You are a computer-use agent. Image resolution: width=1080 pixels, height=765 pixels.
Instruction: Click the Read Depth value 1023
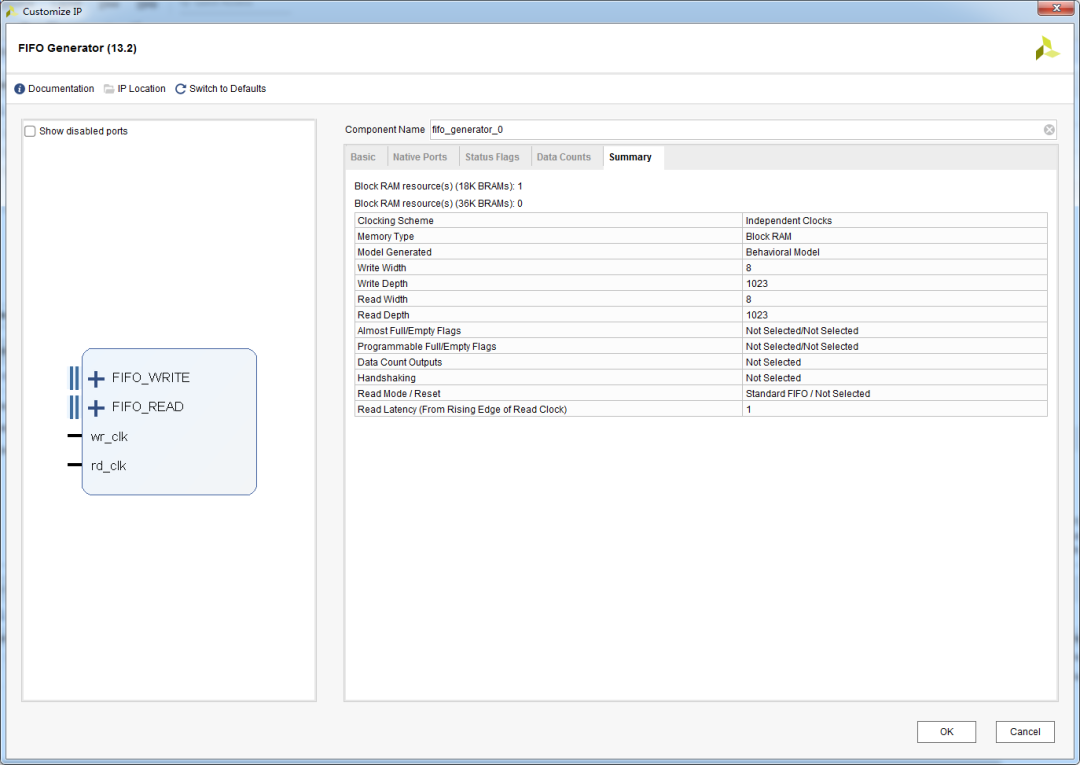[756, 315]
